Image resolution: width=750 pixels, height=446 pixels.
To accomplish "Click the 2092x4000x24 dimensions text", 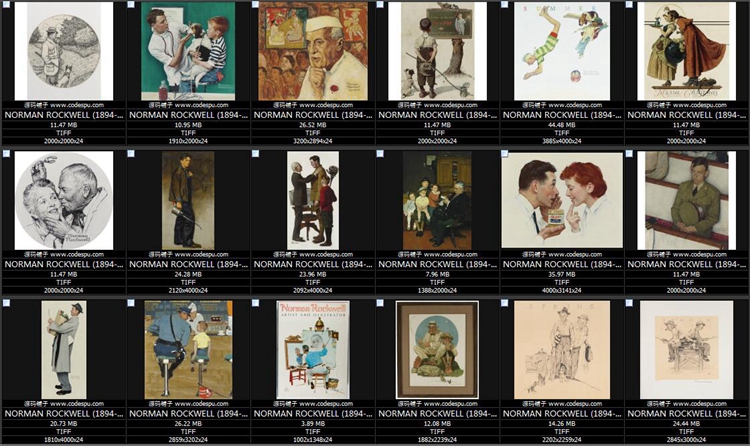I will tap(313, 290).
